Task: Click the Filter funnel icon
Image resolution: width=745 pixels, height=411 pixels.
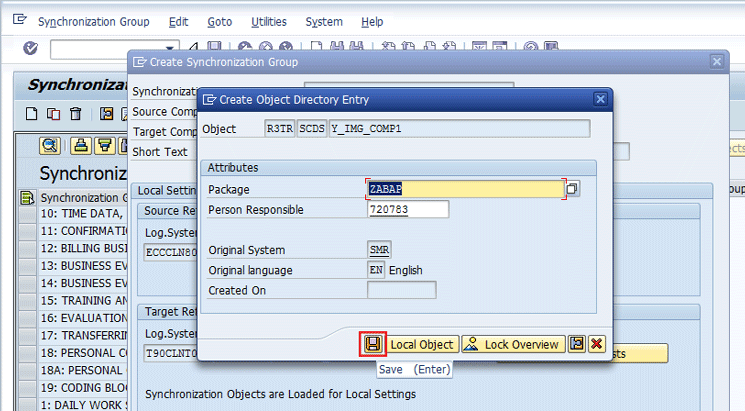Action: click(x=103, y=146)
